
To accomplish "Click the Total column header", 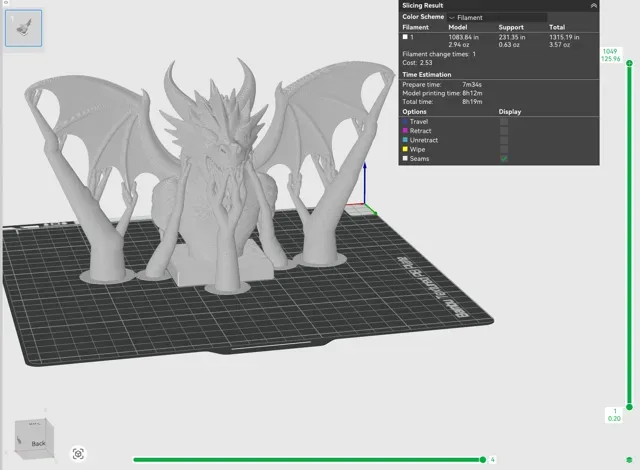I will point(557,27).
